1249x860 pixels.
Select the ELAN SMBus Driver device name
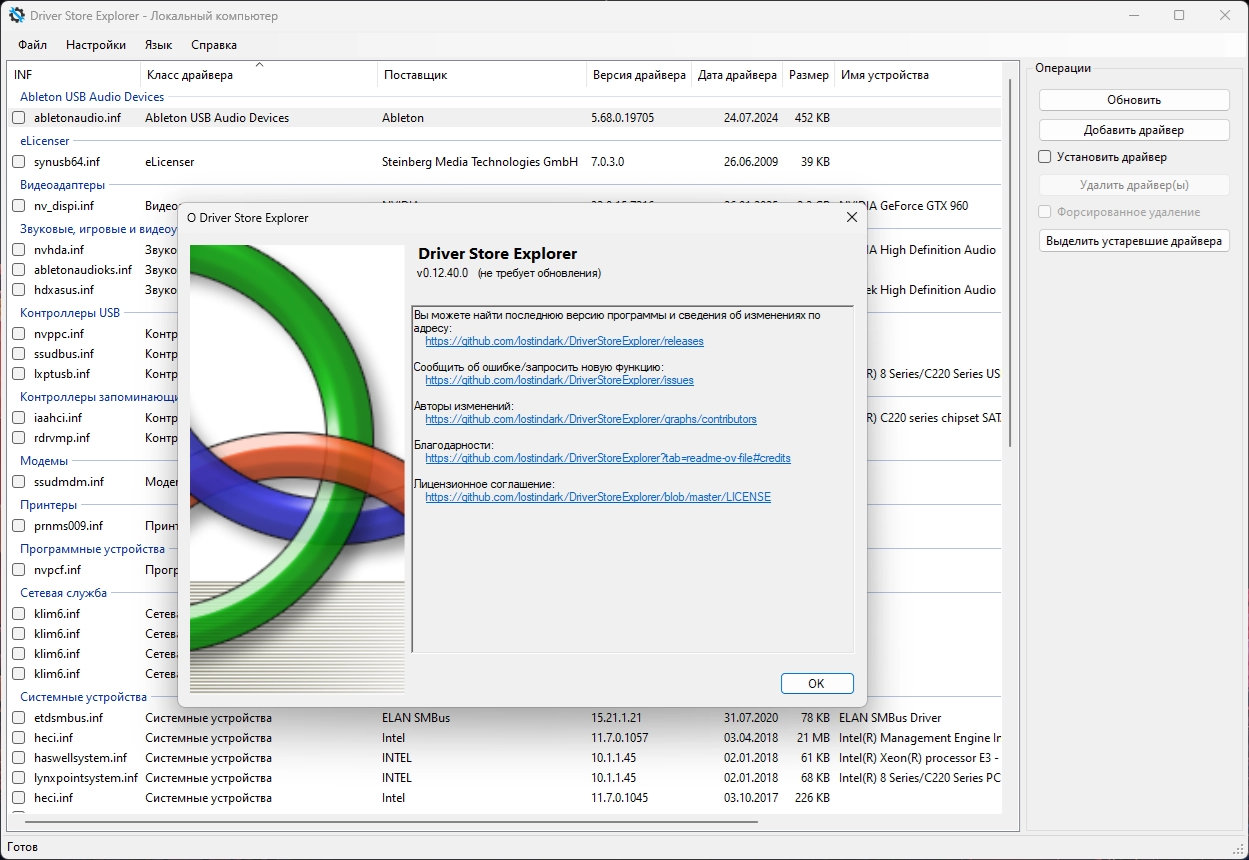click(890, 718)
